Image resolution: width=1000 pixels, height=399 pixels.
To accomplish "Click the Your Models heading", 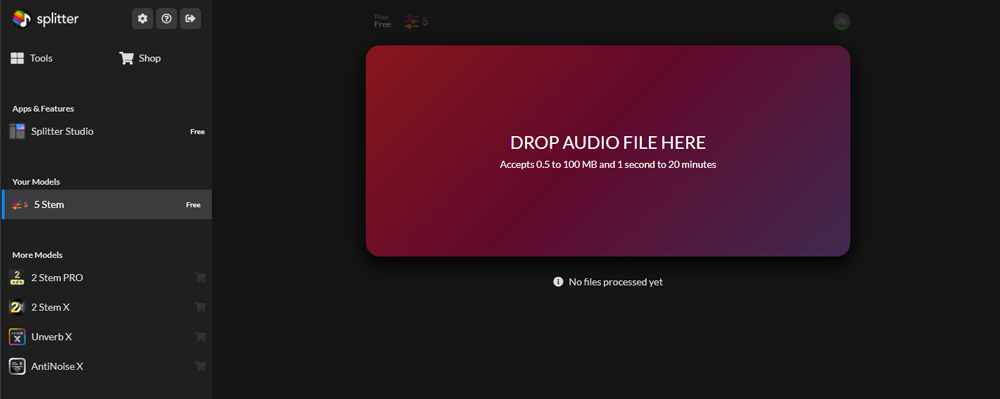I will (x=36, y=182).
